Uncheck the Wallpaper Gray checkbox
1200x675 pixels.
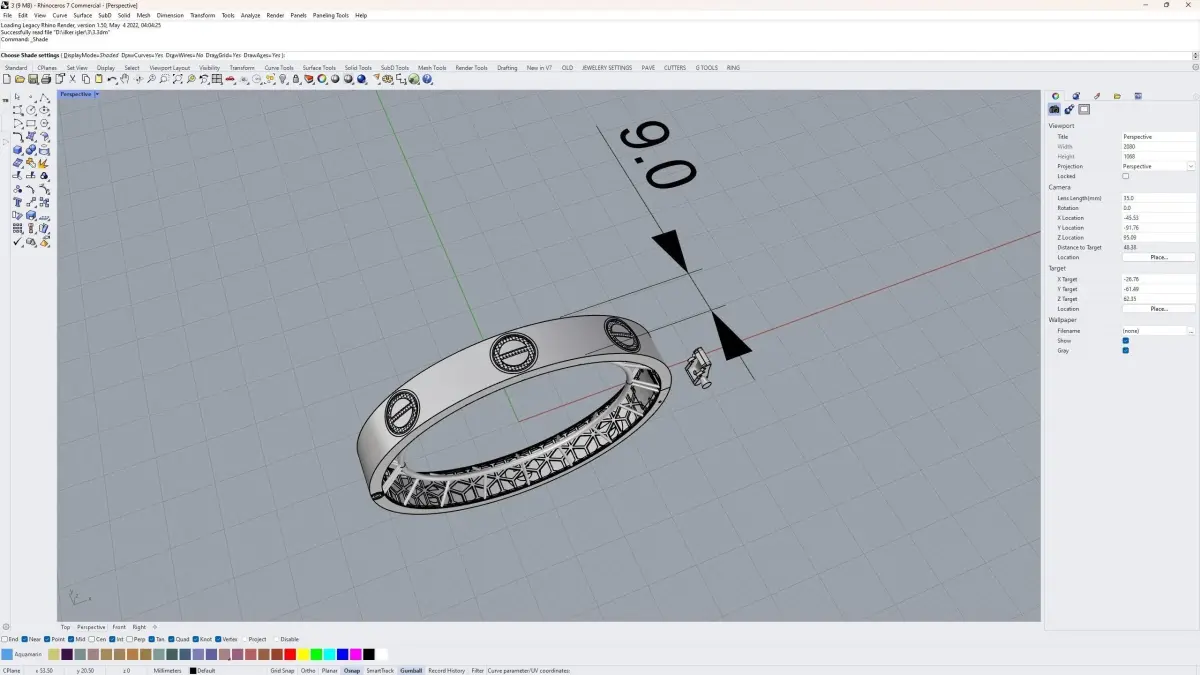point(1125,350)
